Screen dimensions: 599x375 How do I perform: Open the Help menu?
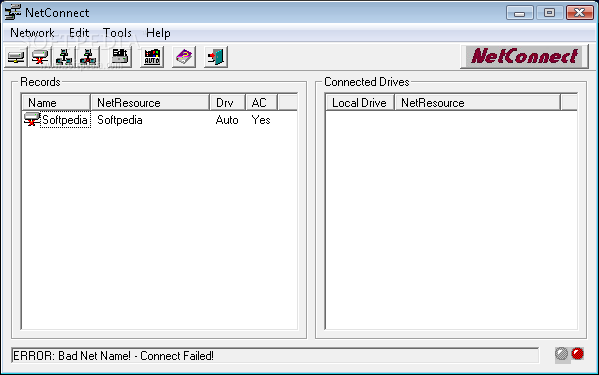[x=158, y=33]
